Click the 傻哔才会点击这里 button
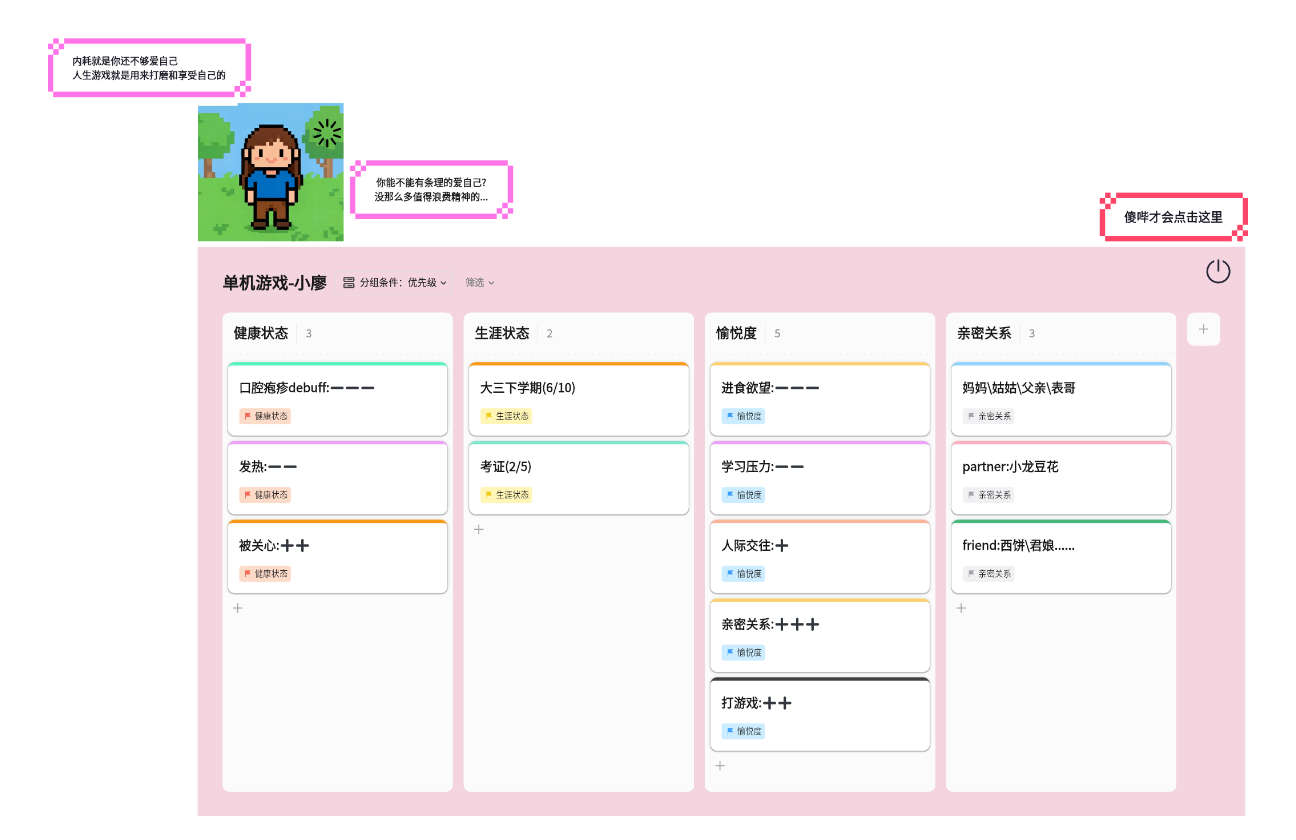Viewport: 1296px width, 840px height. [1174, 216]
